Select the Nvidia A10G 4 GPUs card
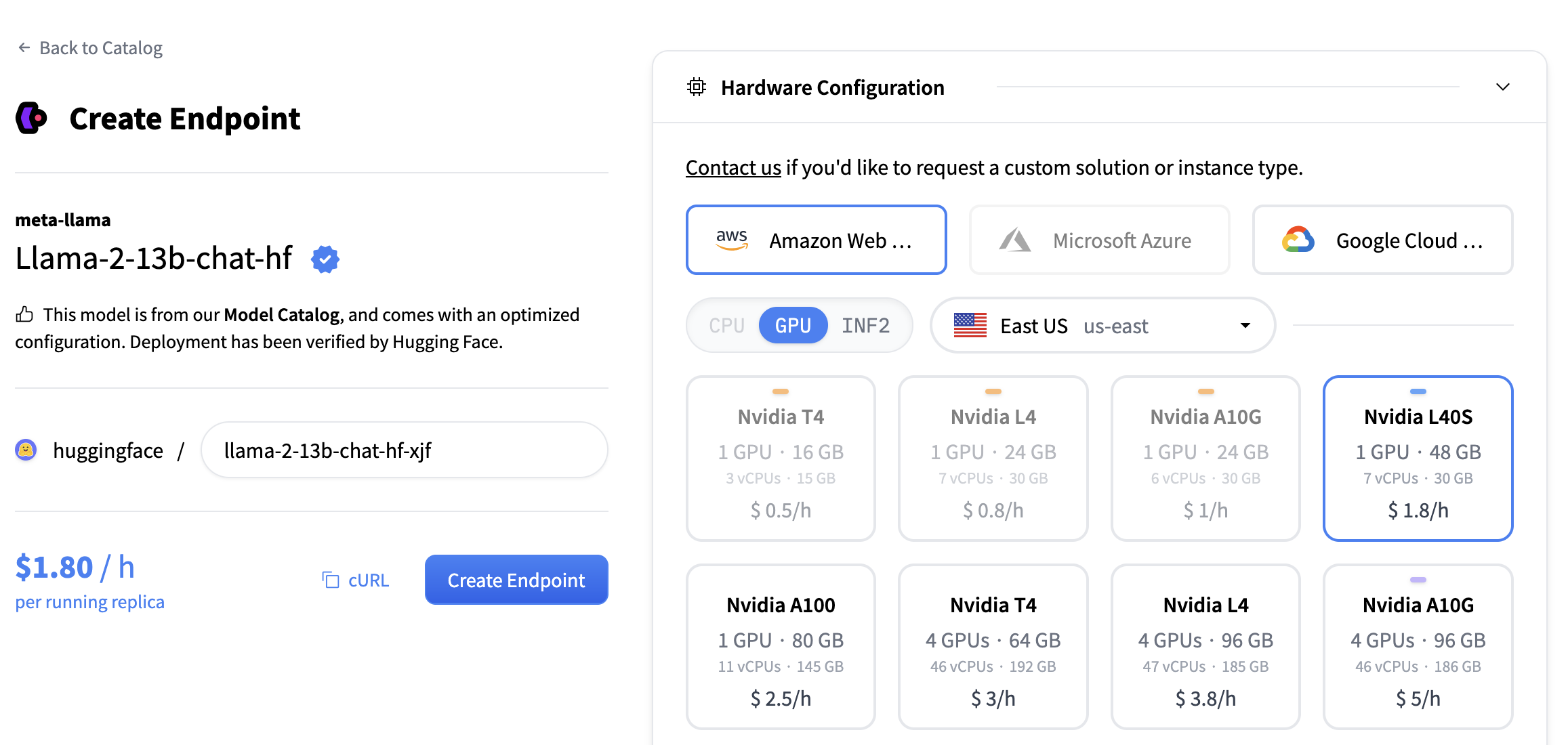1568x745 pixels. [1418, 646]
